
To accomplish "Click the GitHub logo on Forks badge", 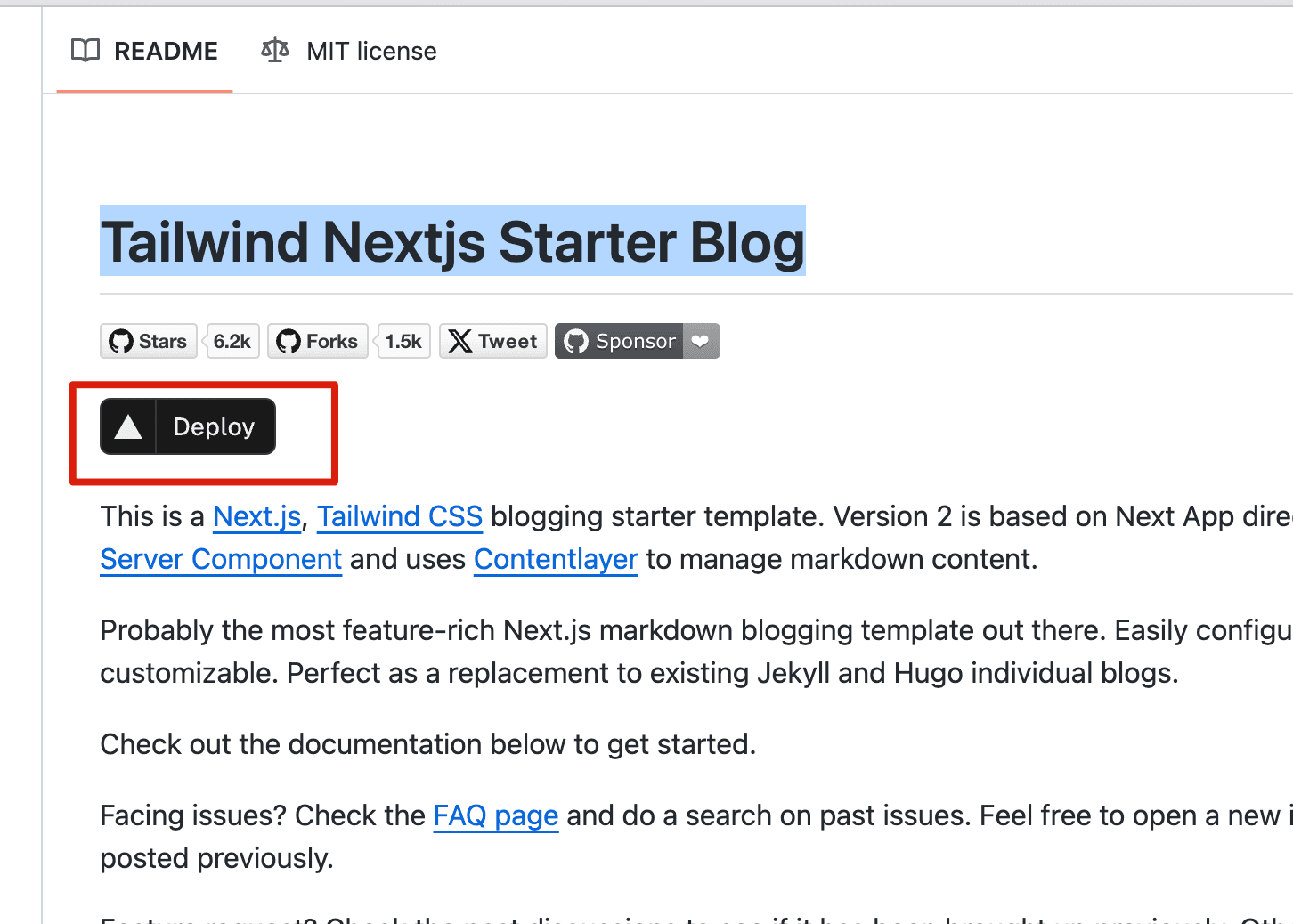I will (289, 342).
